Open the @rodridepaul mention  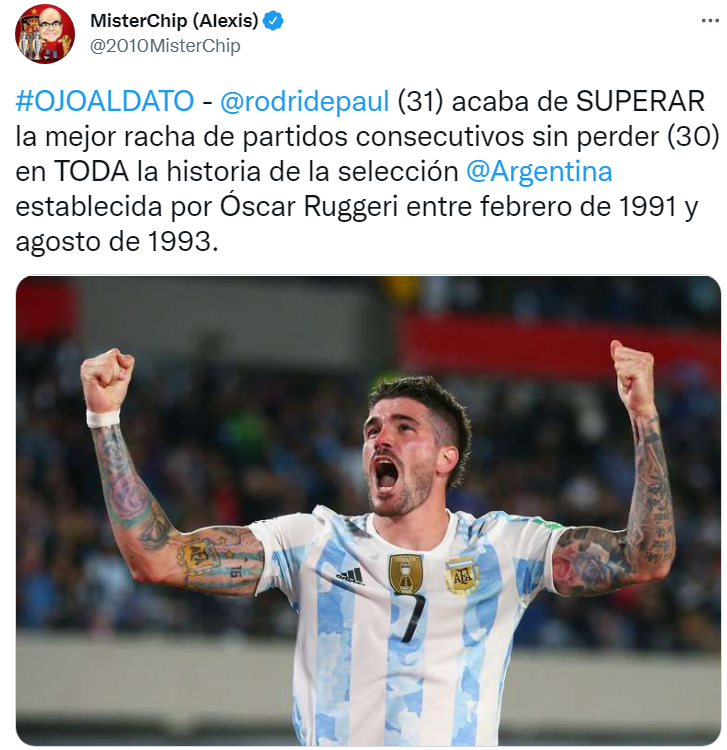pyautogui.click(x=305, y=101)
